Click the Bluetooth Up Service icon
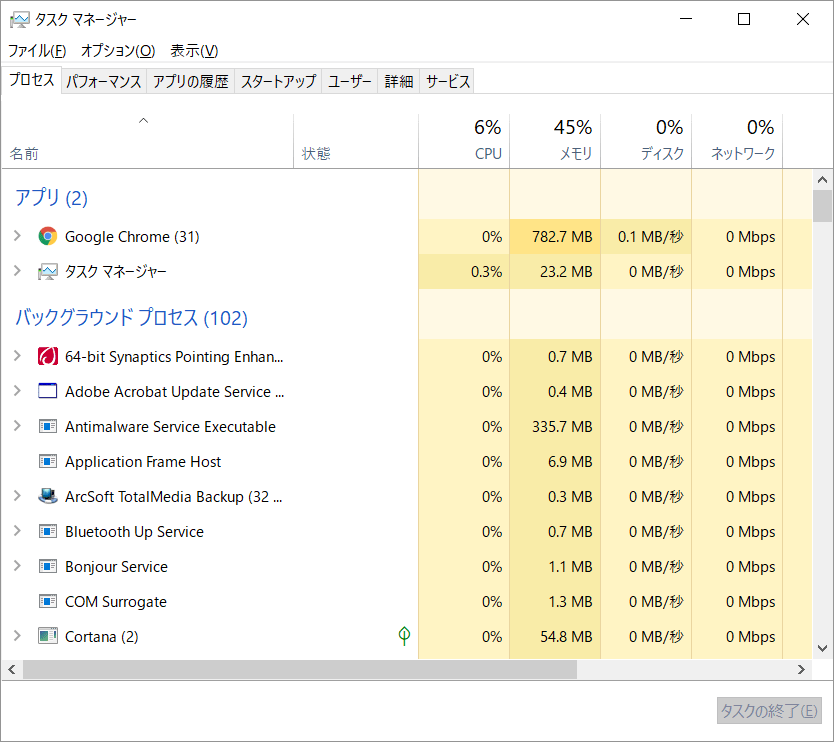Viewport: 834px width, 742px height. pos(47,531)
